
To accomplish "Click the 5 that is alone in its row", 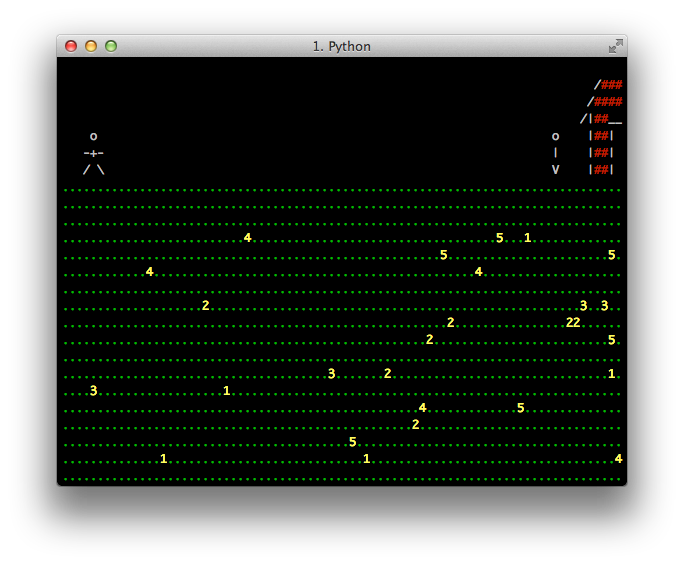I will click(x=352, y=442).
